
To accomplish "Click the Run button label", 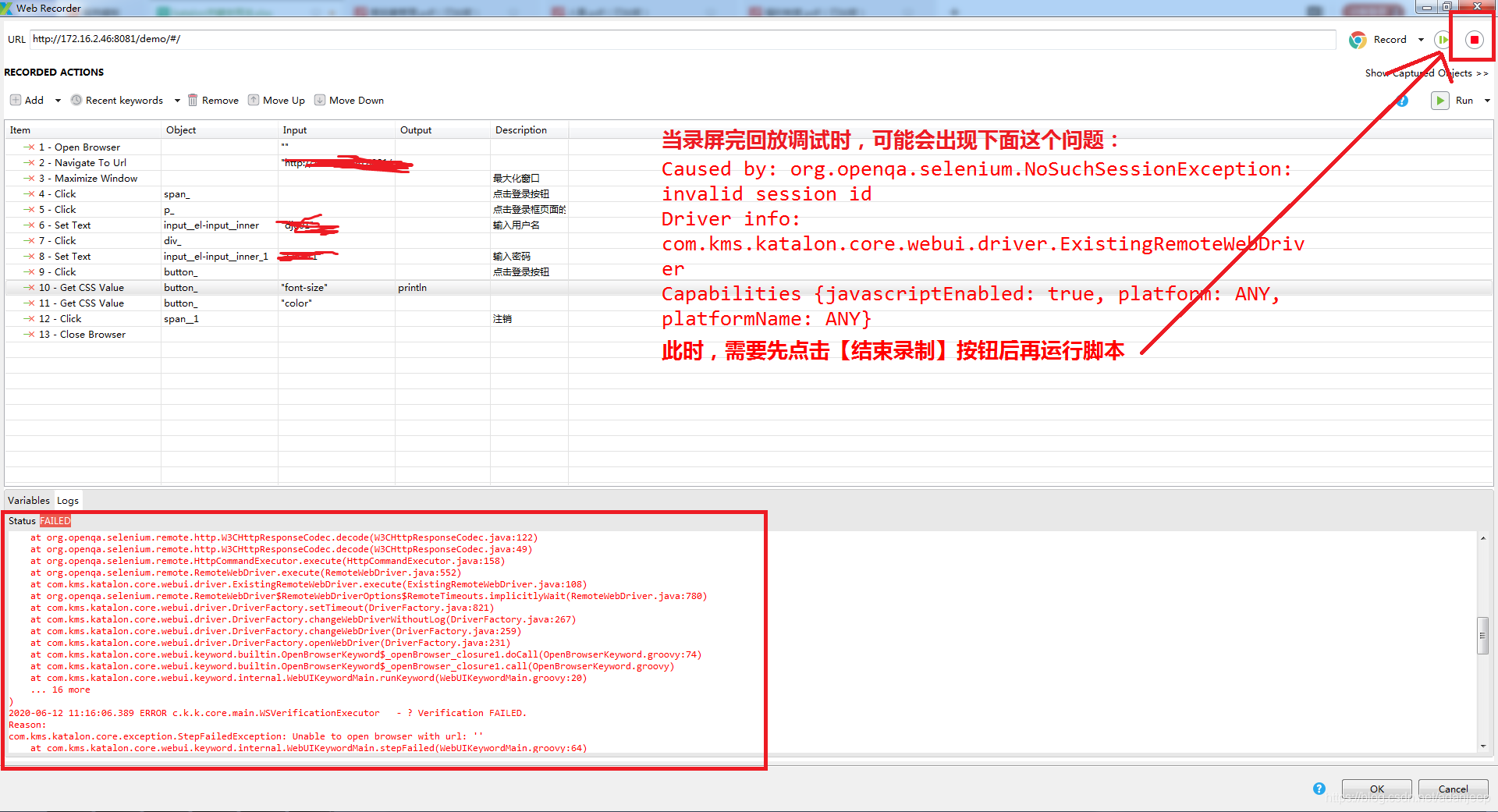I will tap(1464, 101).
